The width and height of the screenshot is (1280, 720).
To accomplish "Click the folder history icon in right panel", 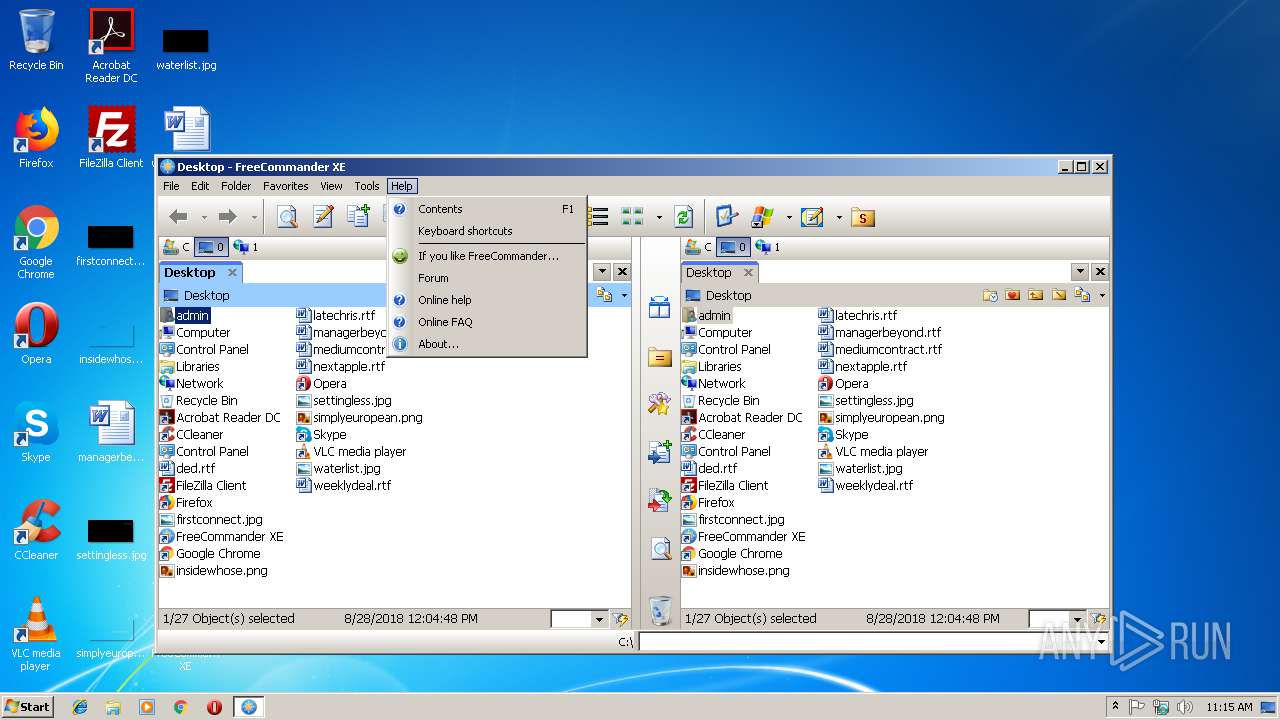I will pos(990,295).
